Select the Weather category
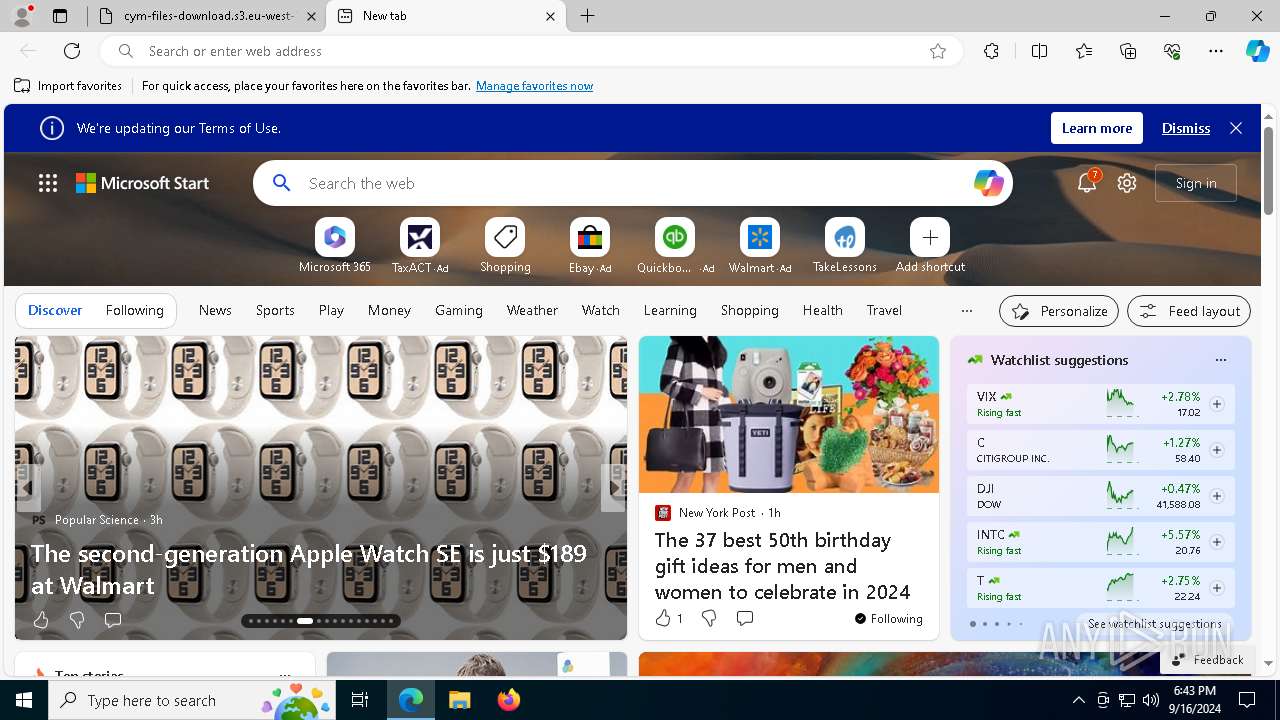The width and height of the screenshot is (1280, 720). tap(532, 311)
